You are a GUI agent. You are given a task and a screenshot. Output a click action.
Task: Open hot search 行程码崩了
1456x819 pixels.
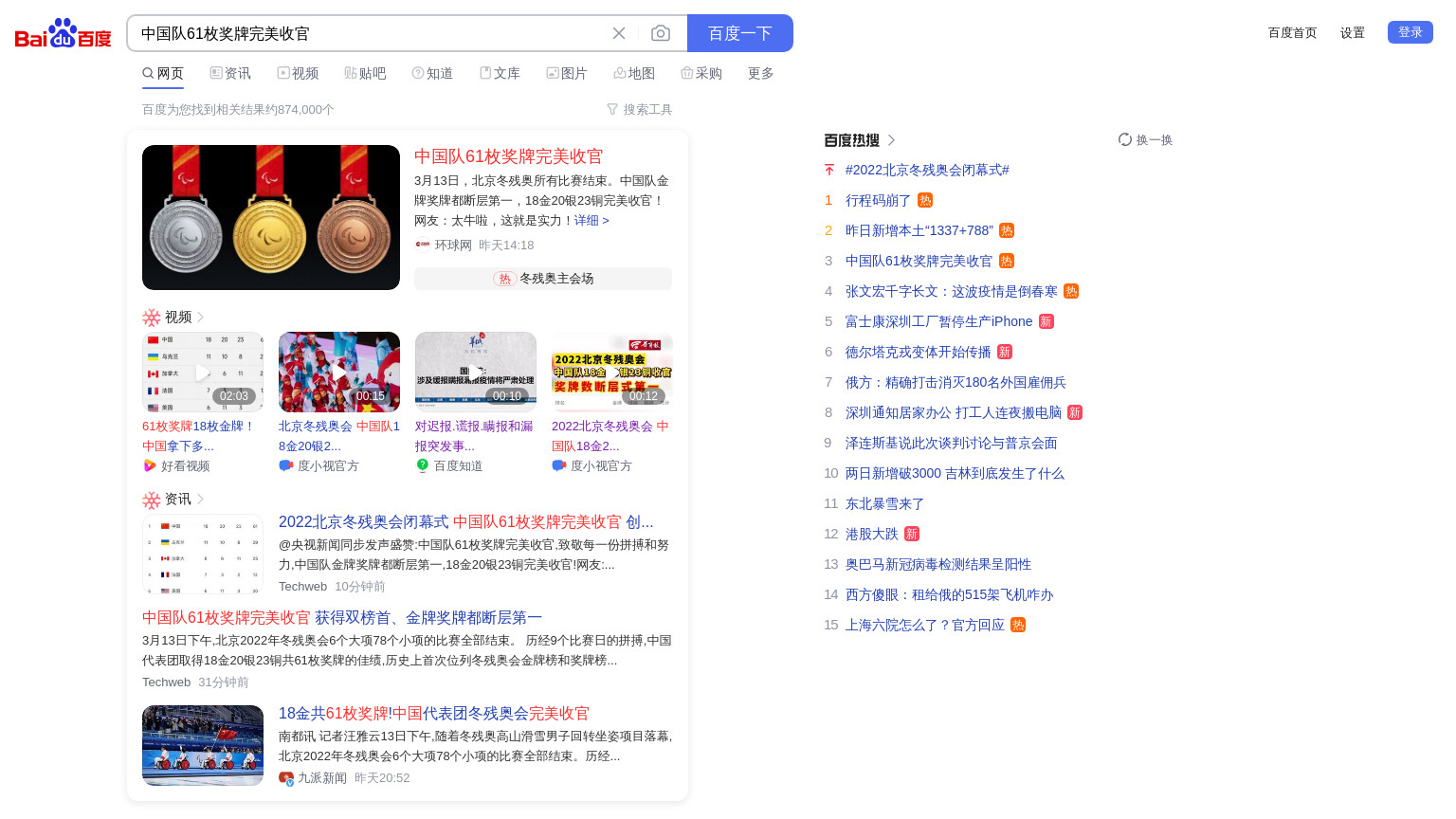878,200
